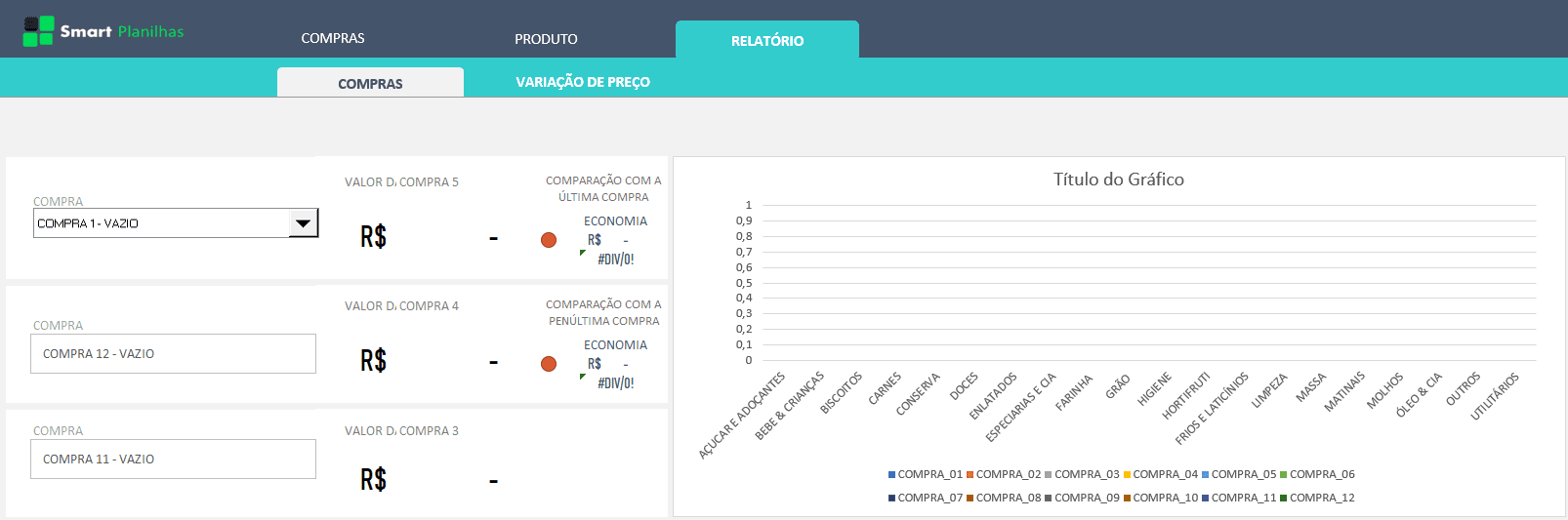Expand the COMPRA 1 - VAZIO dropdown arrow
This screenshot has width=1568, height=520.
tap(304, 223)
